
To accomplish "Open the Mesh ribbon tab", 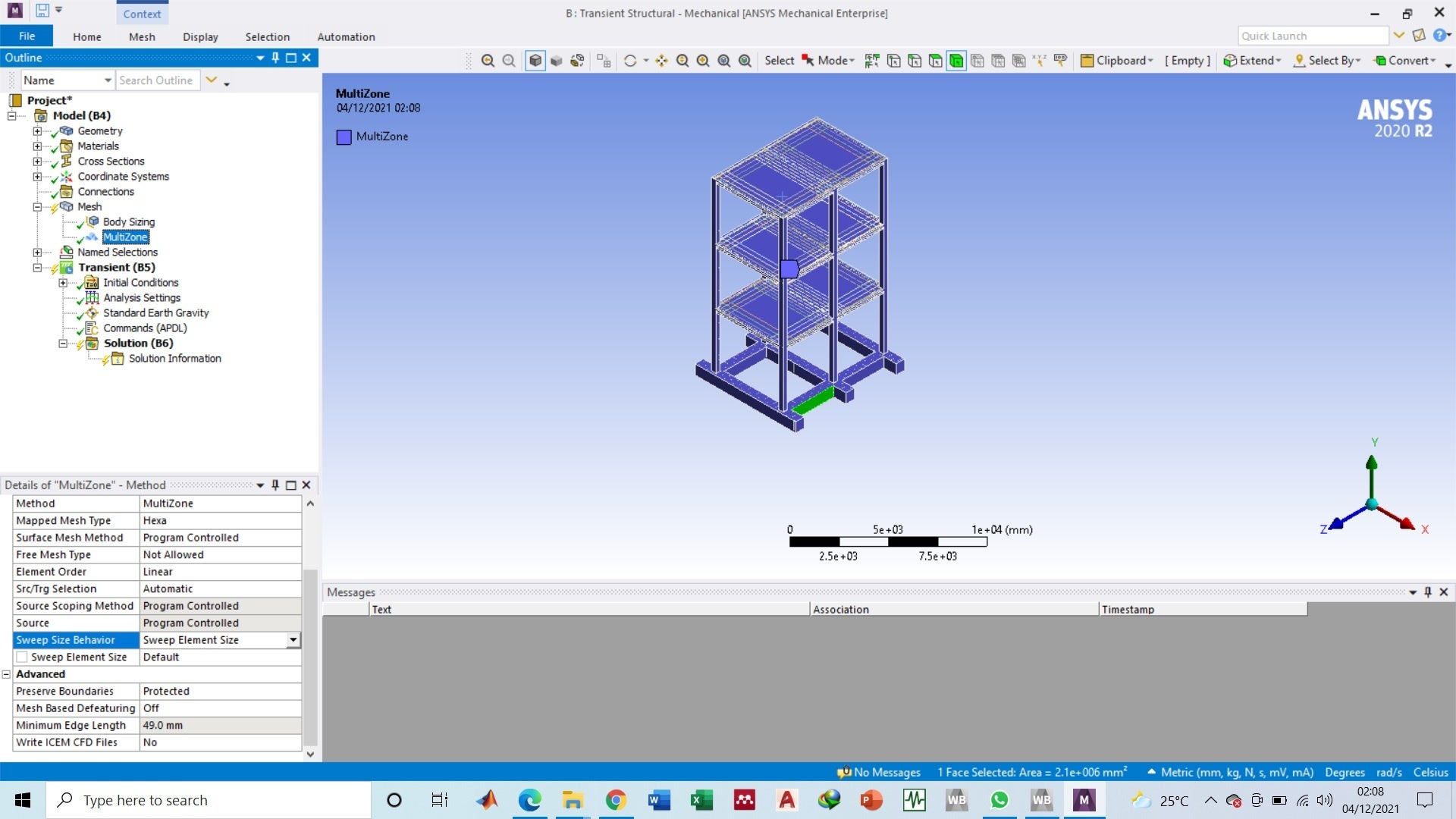I will [x=141, y=36].
